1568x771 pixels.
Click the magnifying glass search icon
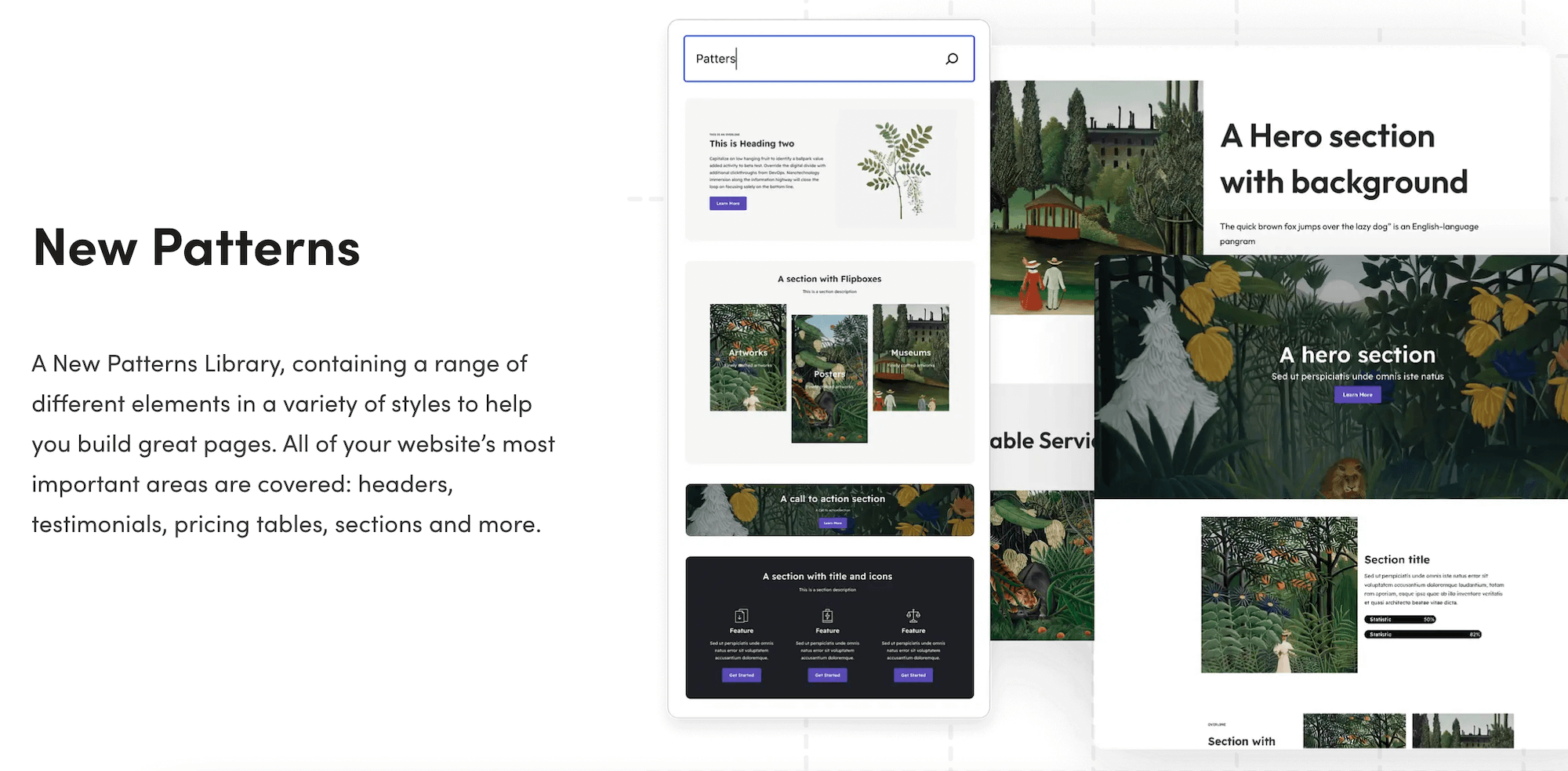tap(952, 58)
